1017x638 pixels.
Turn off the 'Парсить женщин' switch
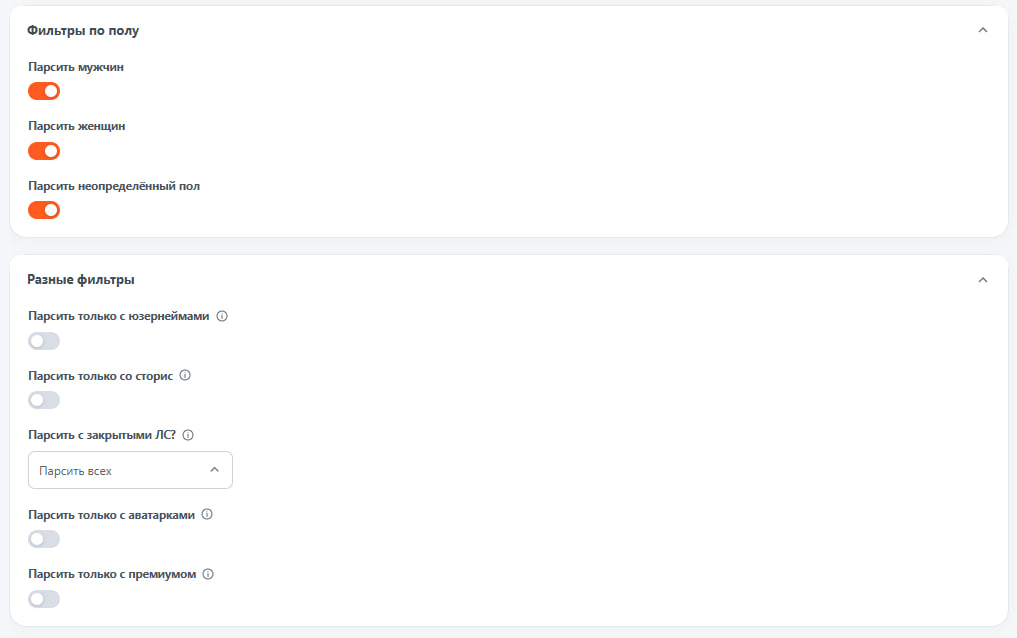coord(44,151)
